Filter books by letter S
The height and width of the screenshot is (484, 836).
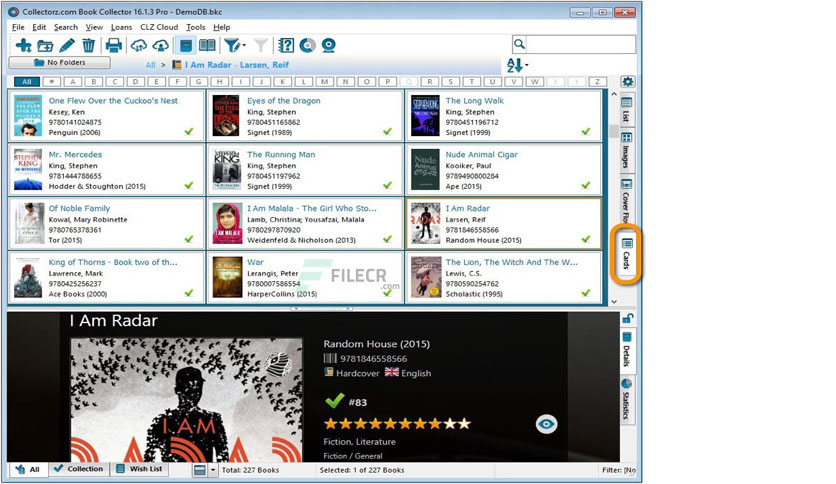[451, 82]
